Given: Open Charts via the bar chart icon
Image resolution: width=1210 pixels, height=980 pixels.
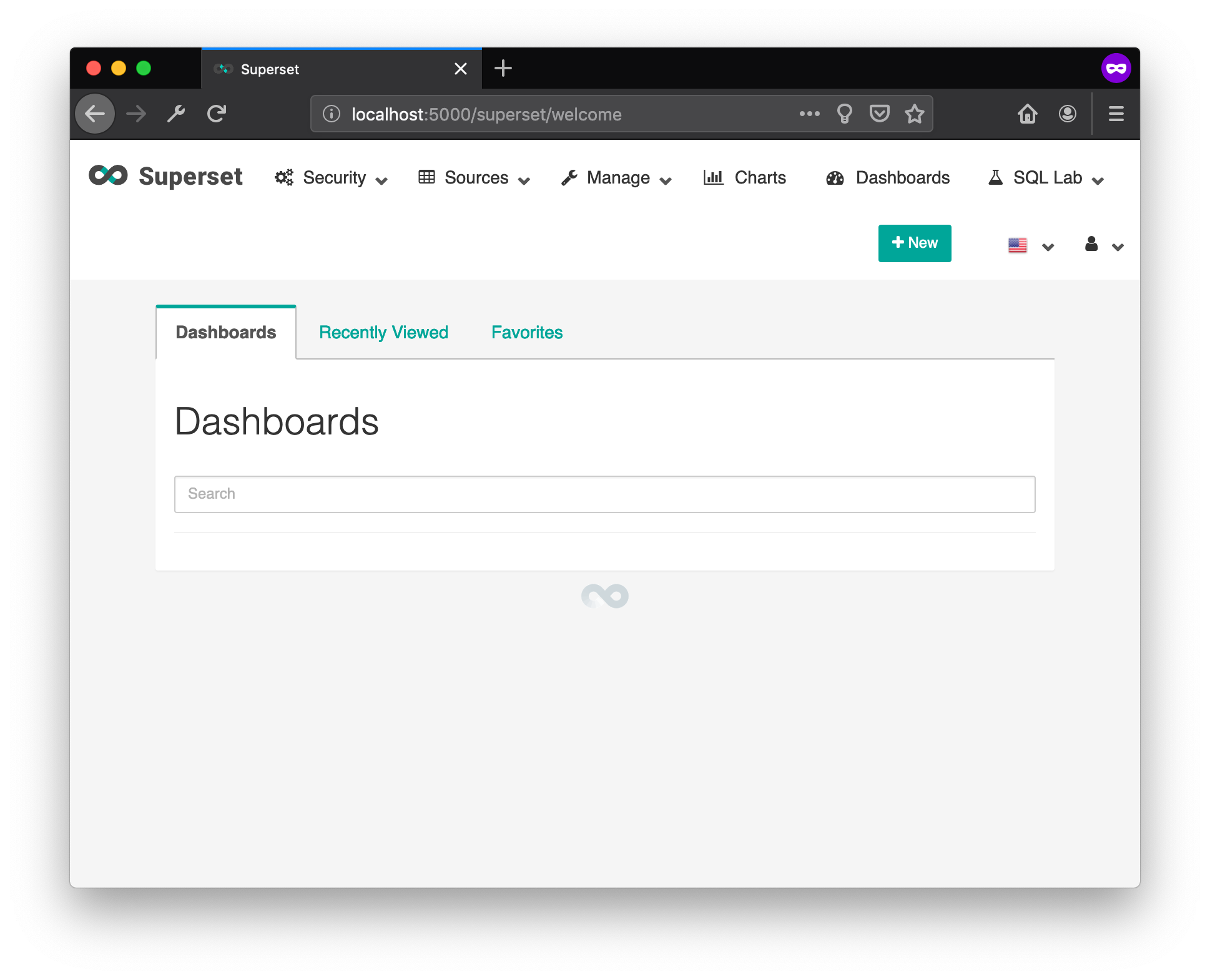Looking at the screenshot, I should coord(714,177).
